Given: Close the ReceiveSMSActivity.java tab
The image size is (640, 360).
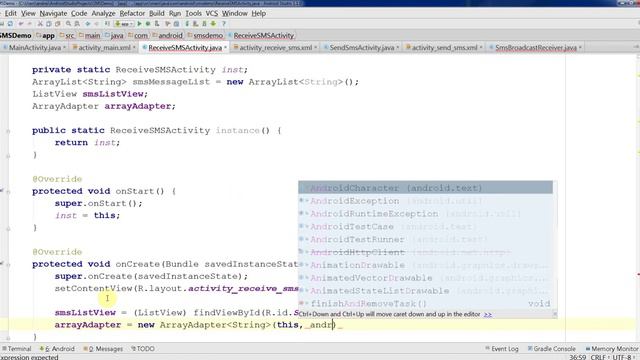Looking at the screenshot, I should pos(225,48).
